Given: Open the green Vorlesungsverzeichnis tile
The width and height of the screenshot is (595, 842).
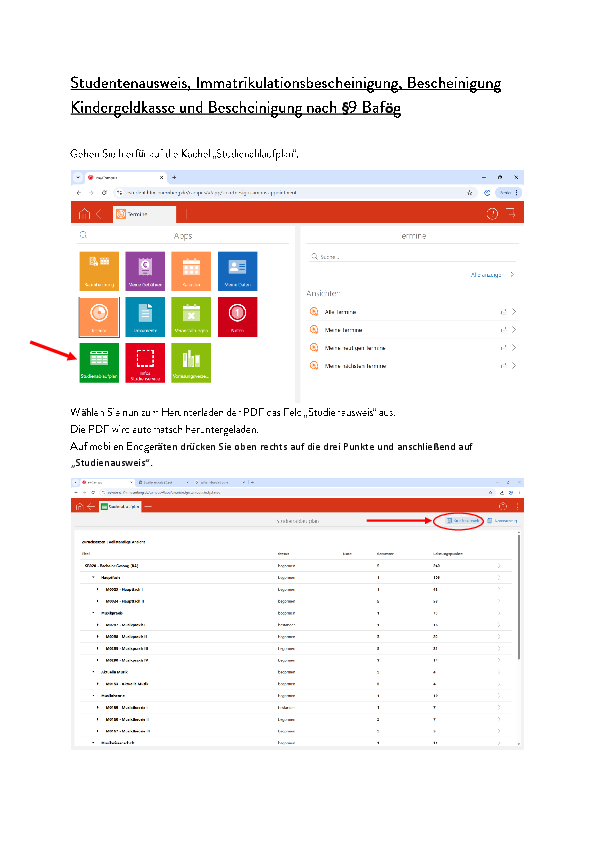Looking at the screenshot, I should (x=191, y=362).
